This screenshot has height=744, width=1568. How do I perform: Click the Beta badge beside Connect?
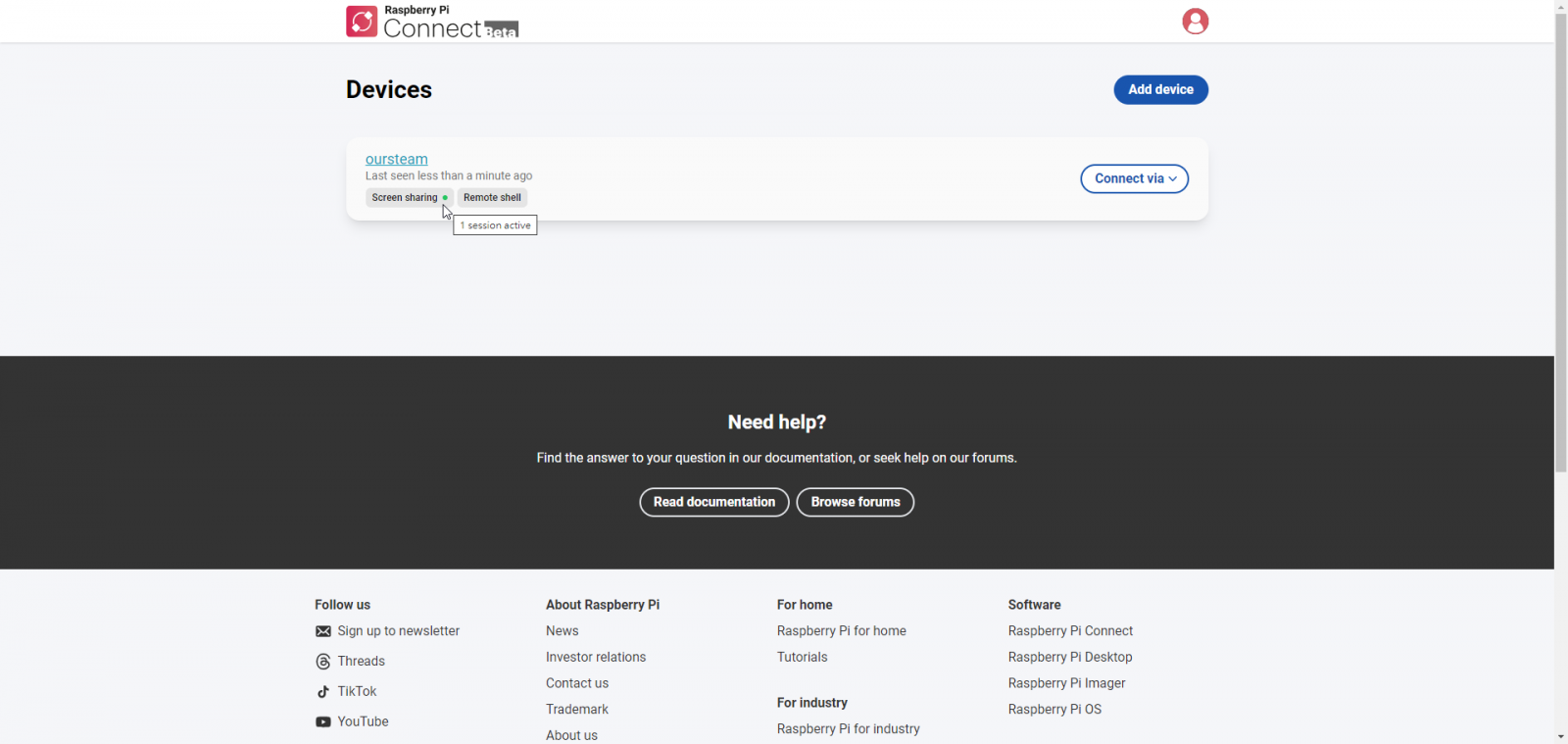[x=502, y=30]
